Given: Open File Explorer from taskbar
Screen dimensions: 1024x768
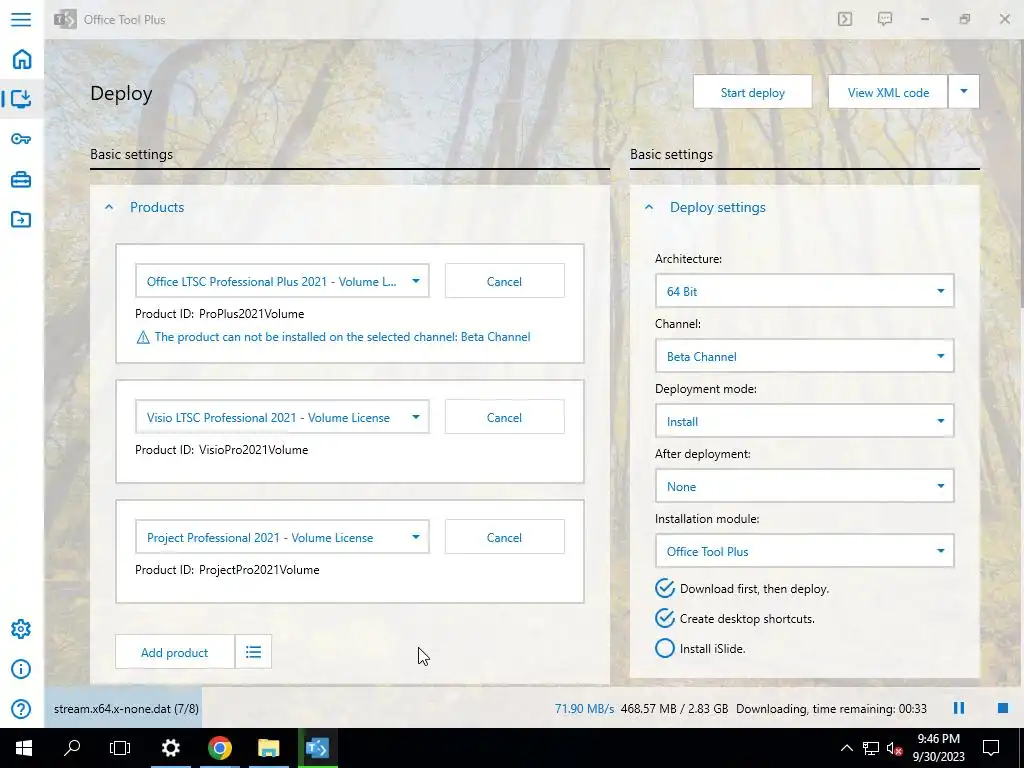Looking at the screenshot, I should pos(268,748).
